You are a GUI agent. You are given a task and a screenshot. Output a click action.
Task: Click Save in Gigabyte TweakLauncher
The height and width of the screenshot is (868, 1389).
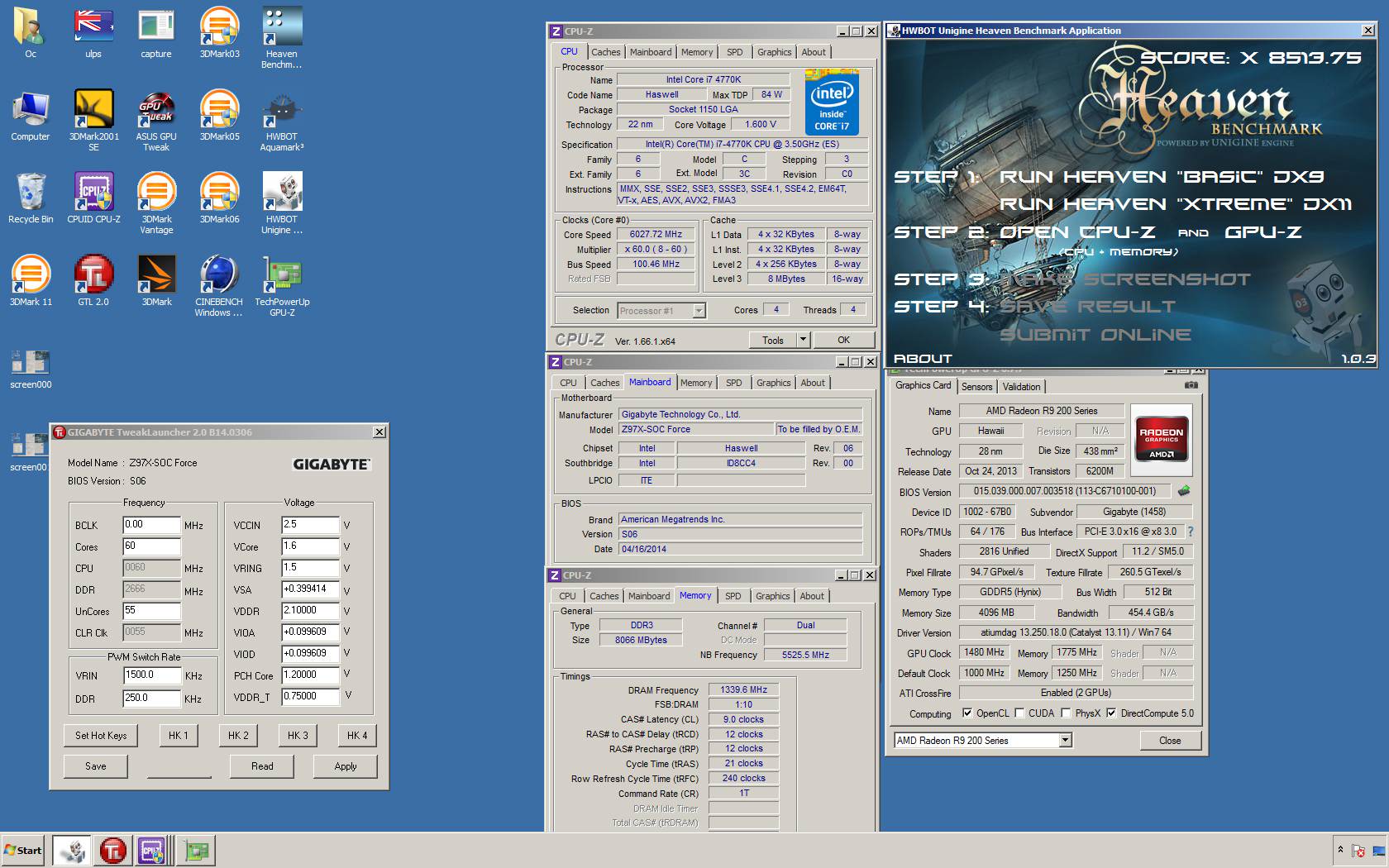[x=96, y=766]
